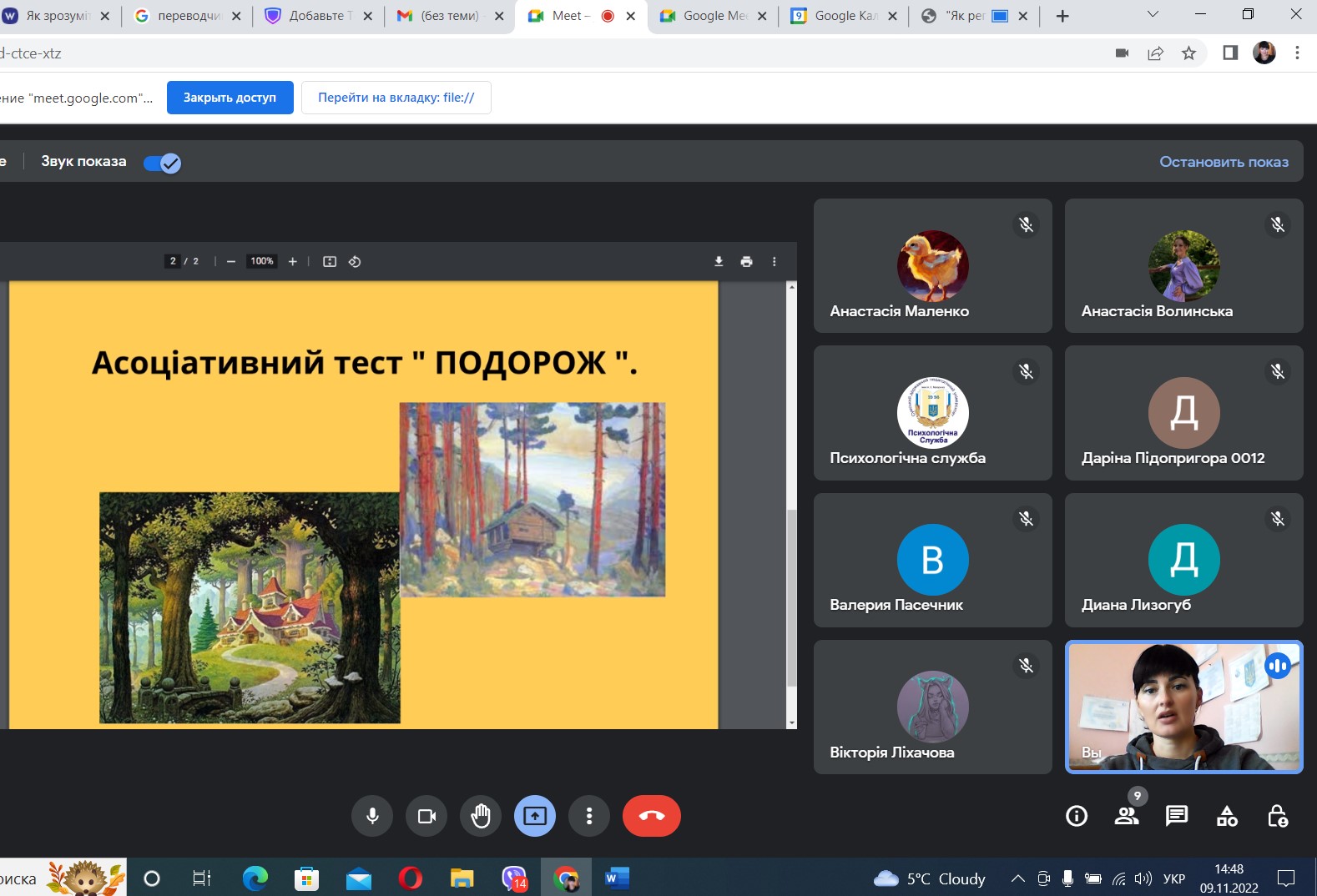
Task: Open more options in Meet controls
Action: [x=589, y=816]
